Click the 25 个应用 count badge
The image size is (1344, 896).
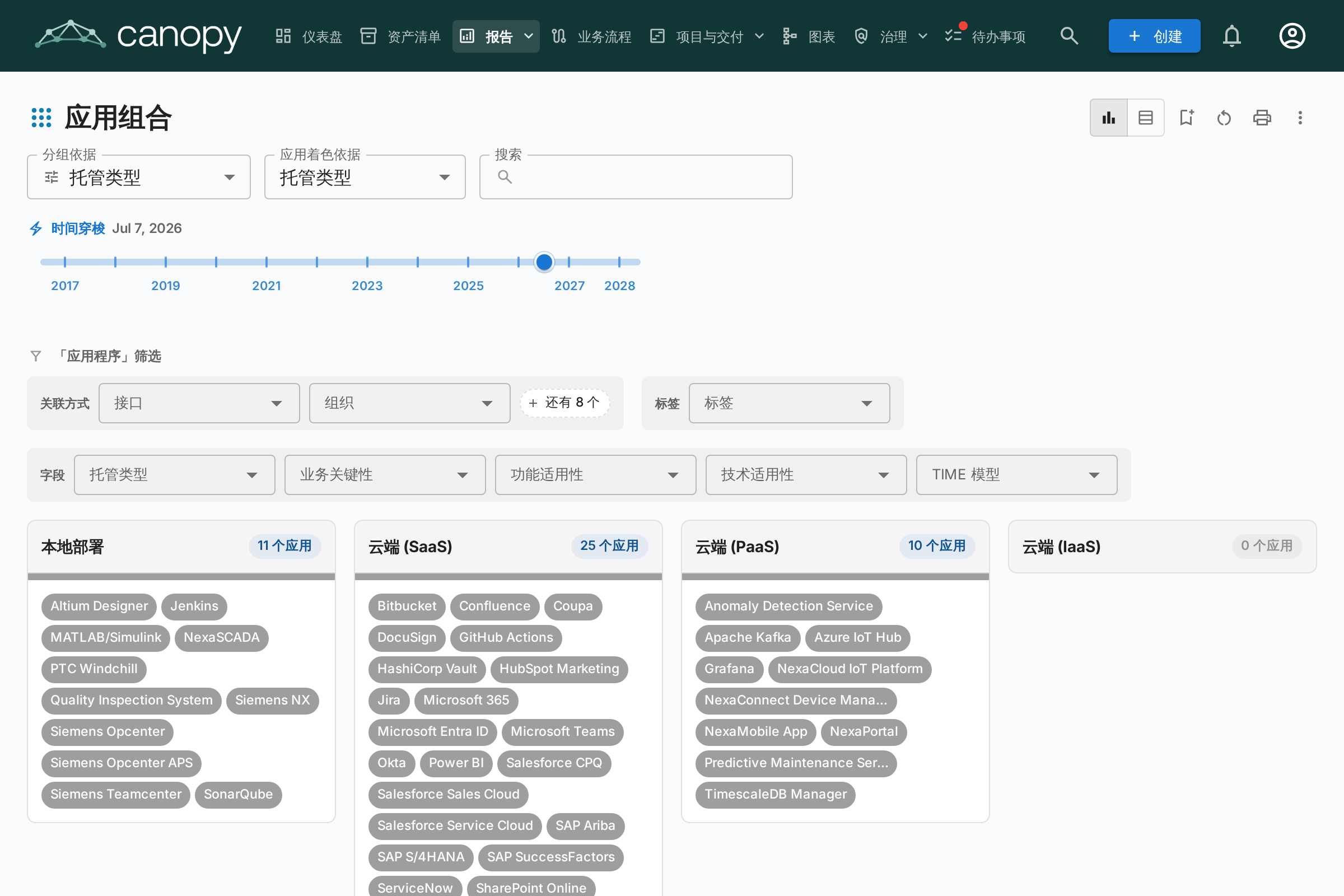[x=610, y=545]
